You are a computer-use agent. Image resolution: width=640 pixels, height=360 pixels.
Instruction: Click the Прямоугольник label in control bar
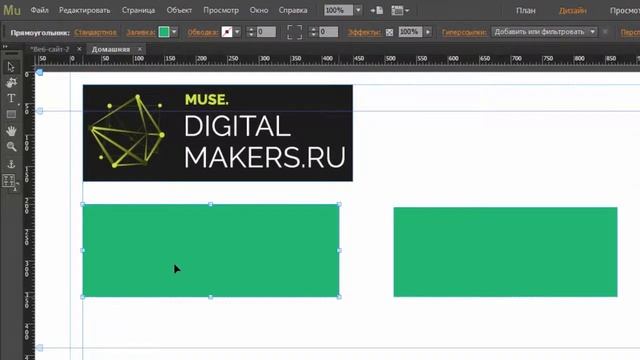[x=40, y=32]
